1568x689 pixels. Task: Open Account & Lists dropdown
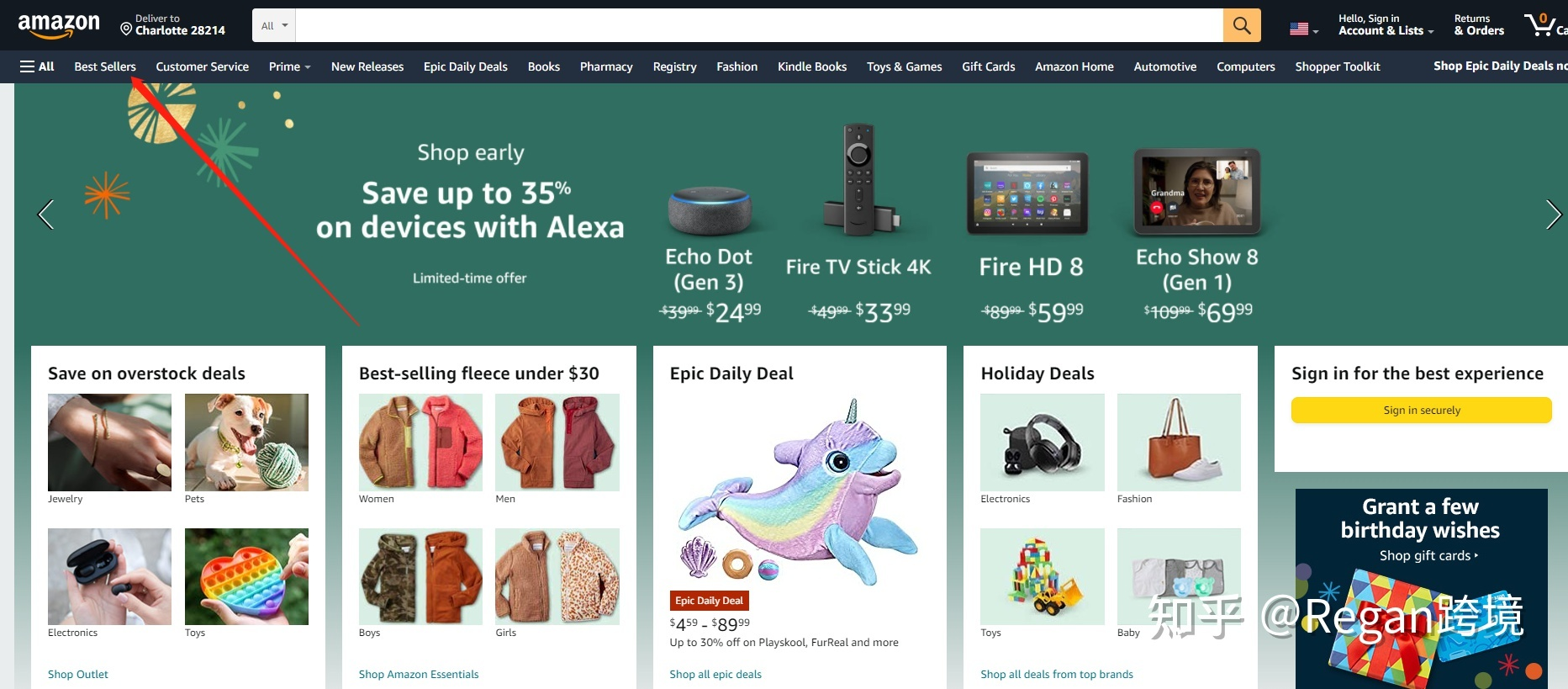pos(1386,24)
